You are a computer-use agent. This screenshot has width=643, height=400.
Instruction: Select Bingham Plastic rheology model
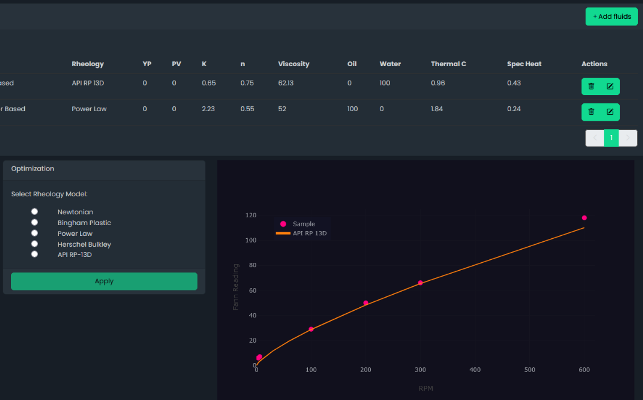(x=35, y=222)
